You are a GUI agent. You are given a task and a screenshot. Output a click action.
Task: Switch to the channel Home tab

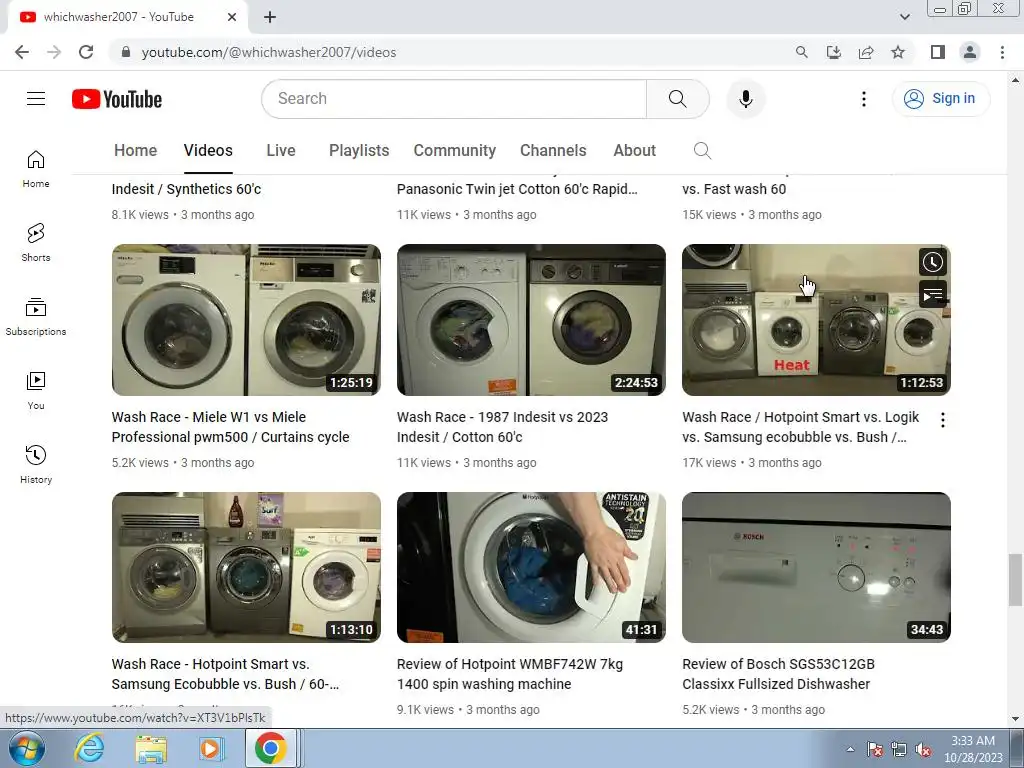[x=135, y=151]
